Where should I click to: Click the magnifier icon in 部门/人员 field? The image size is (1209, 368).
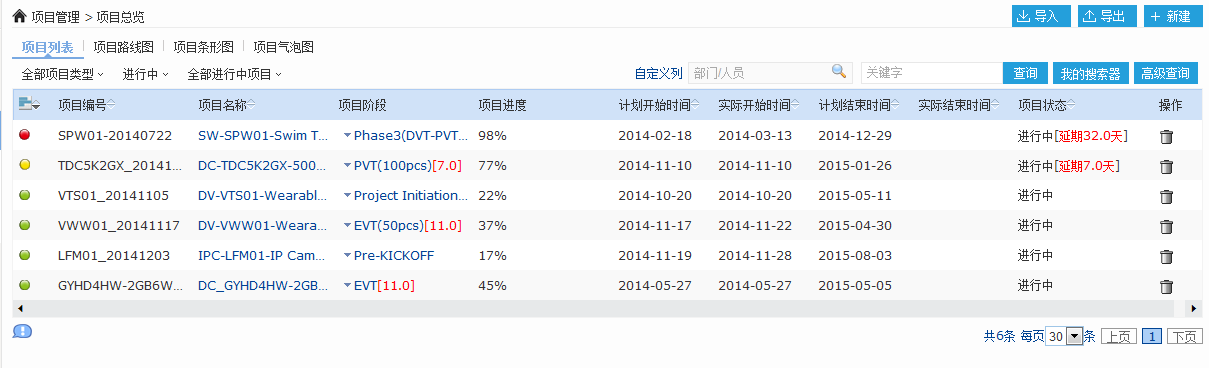click(x=839, y=72)
